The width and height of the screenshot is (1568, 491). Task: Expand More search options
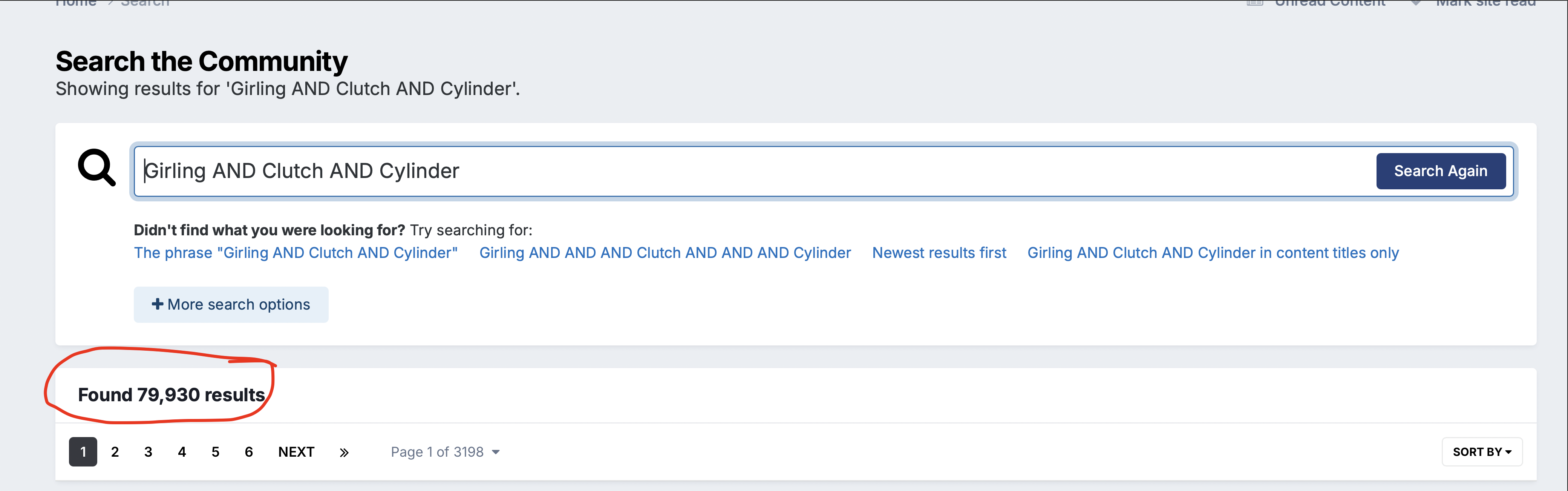click(231, 305)
